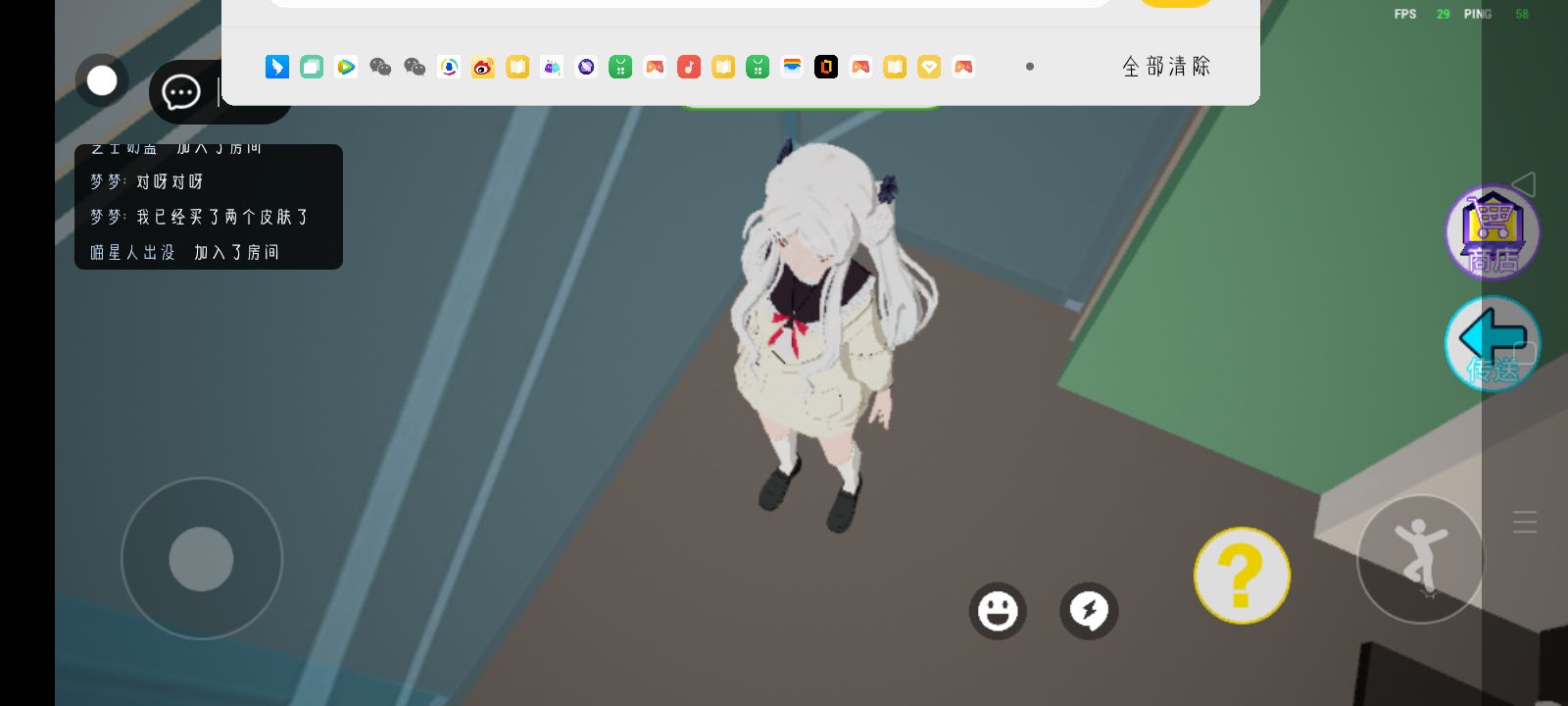This screenshot has height=706, width=1568.
Task: Toggle the white floating record button
Action: (102, 80)
